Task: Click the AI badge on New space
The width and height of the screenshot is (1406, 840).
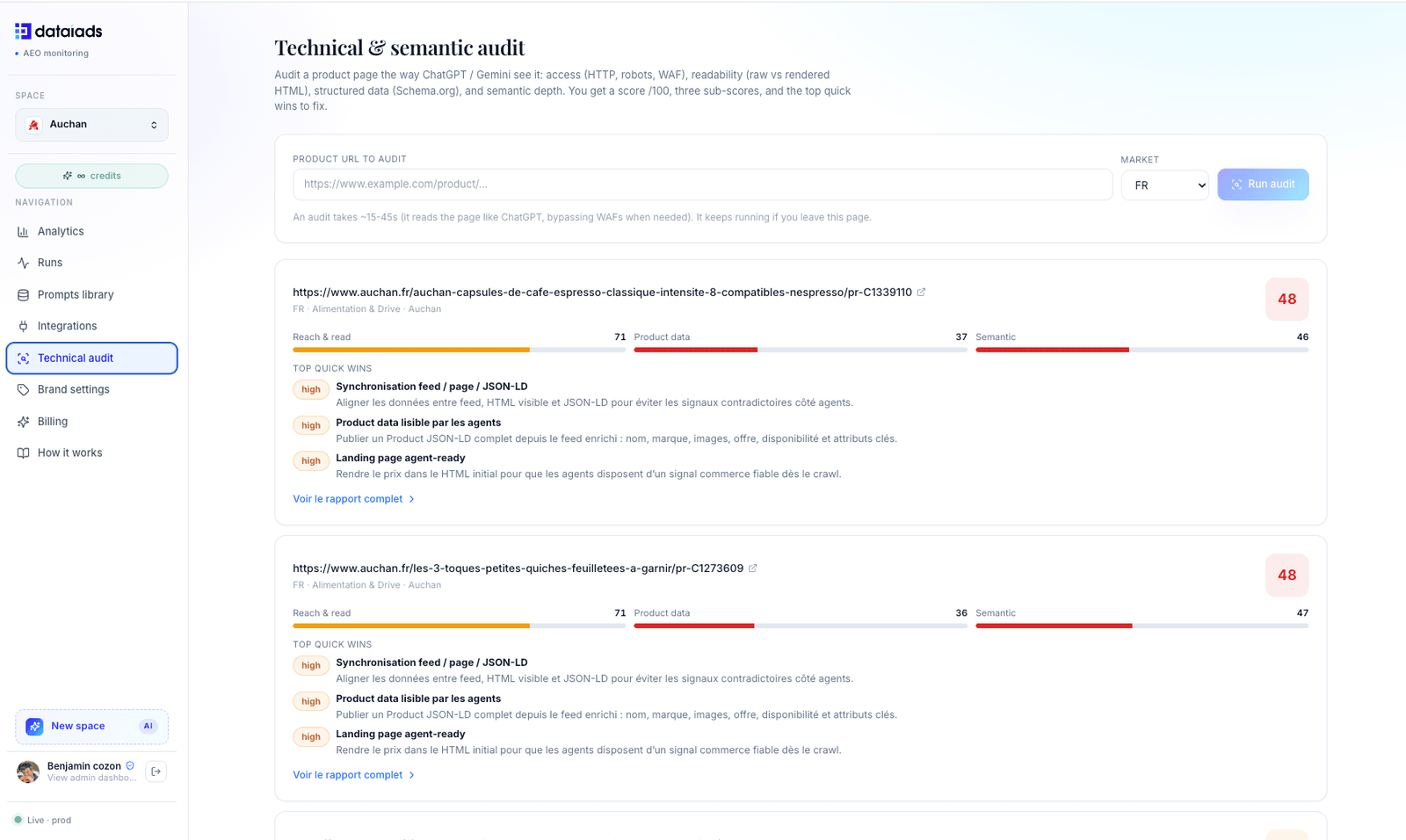Action: 148,727
